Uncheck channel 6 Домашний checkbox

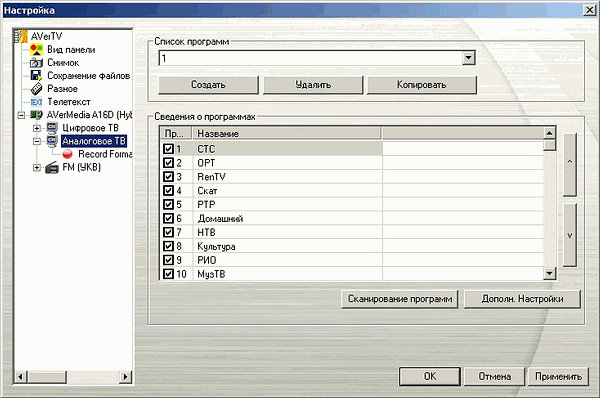click(168, 218)
